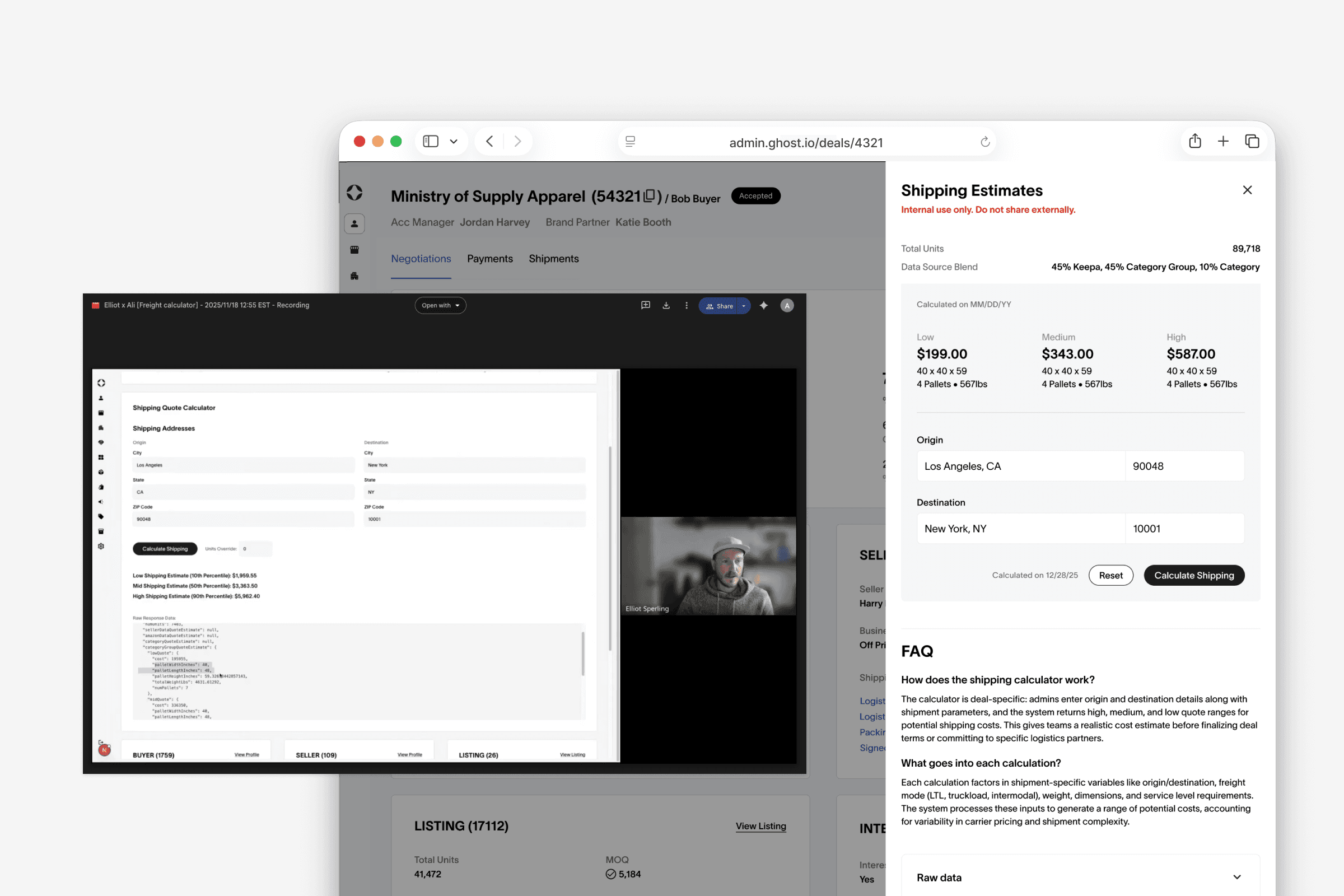The image size is (1344, 896).
Task: Show the browser tab overview
Action: [x=1252, y=141]
